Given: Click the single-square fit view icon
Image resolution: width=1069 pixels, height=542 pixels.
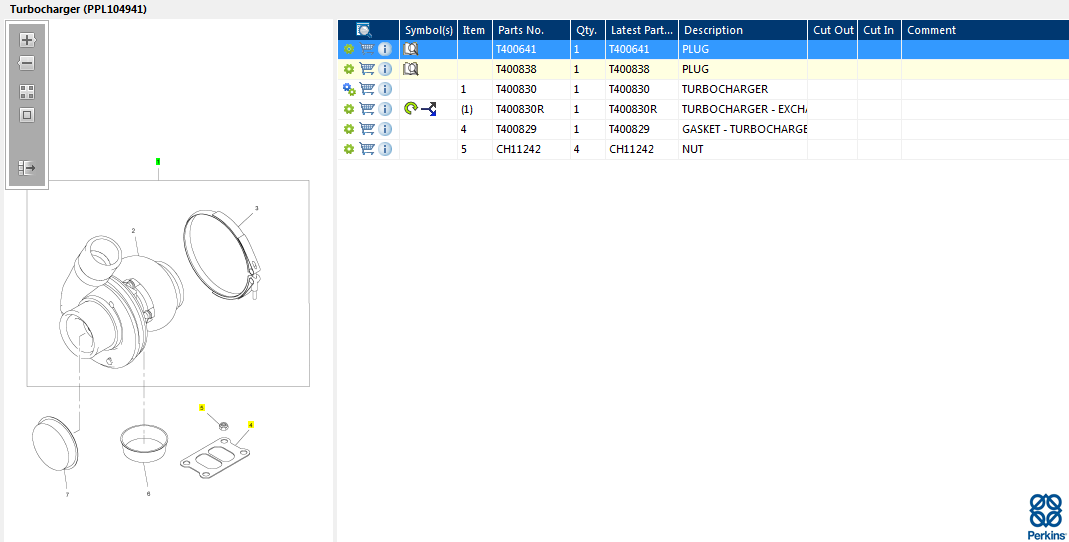Looking at the screenshot, I should tap(27, 114).
